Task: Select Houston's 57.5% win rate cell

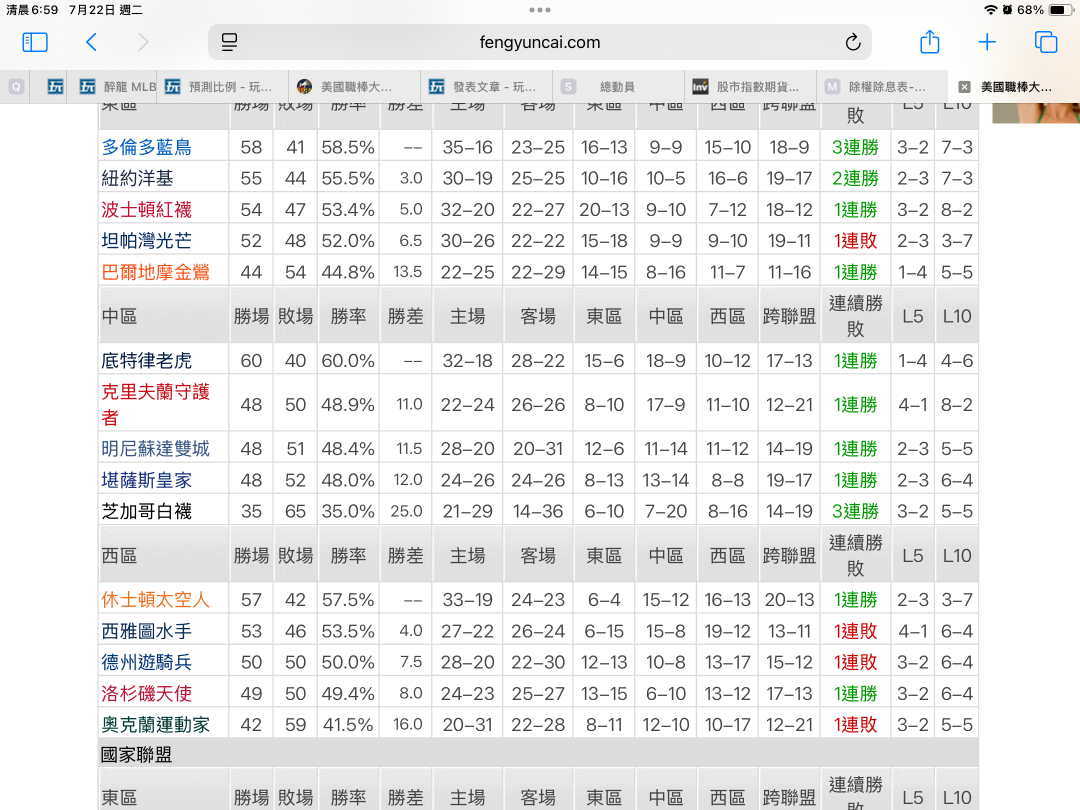Action: point(348,599)
